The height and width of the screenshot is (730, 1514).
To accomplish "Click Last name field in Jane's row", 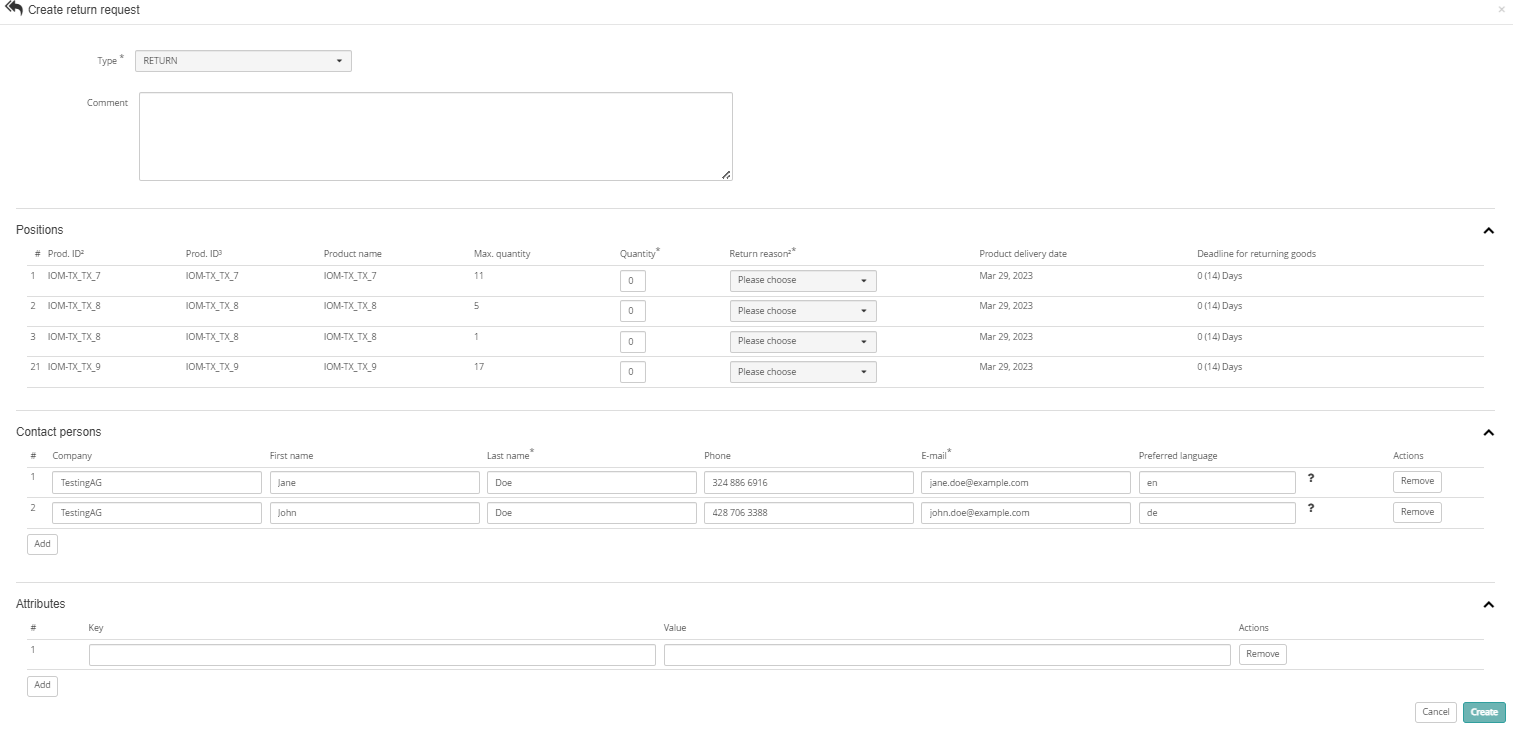I will [x=592, y=482].
